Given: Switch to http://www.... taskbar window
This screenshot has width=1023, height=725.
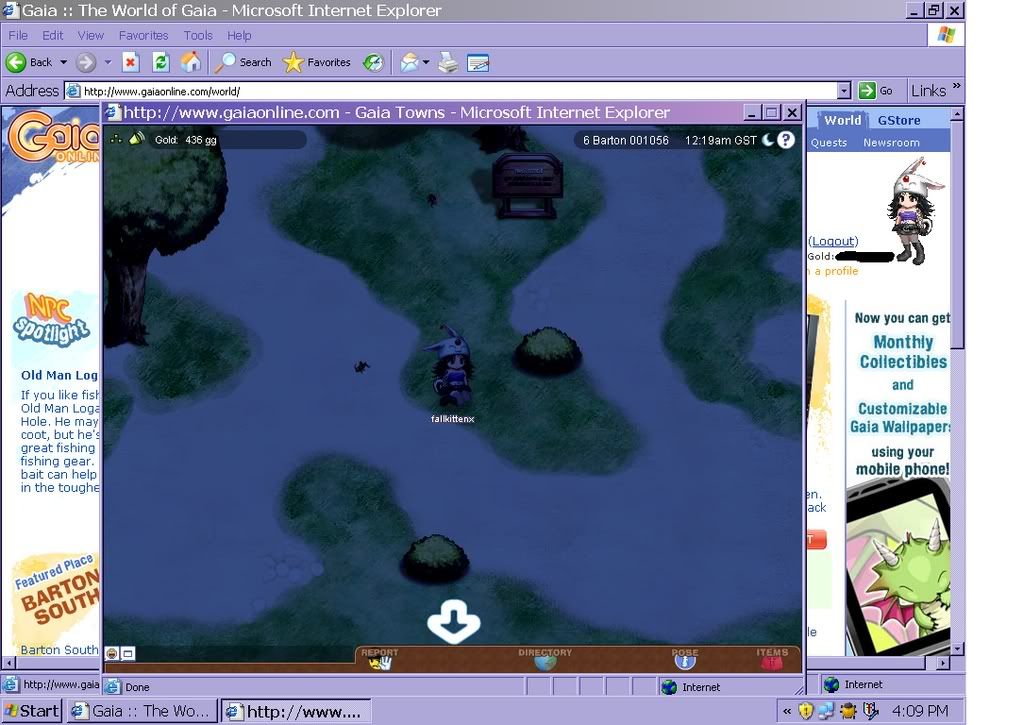Looking at the screenshot, I should 296,711.
